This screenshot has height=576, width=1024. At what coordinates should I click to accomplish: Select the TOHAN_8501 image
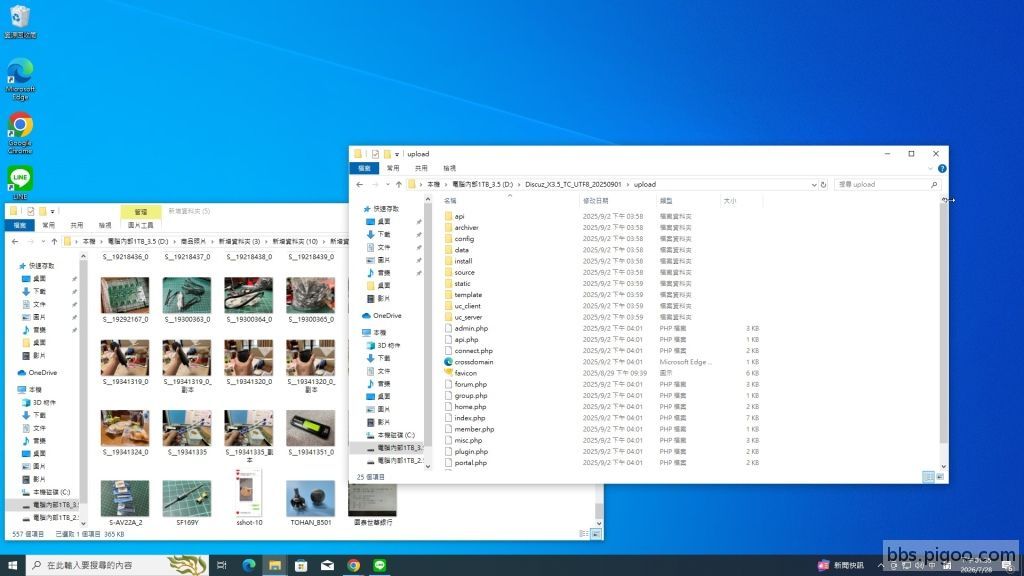tap(310, 503)
